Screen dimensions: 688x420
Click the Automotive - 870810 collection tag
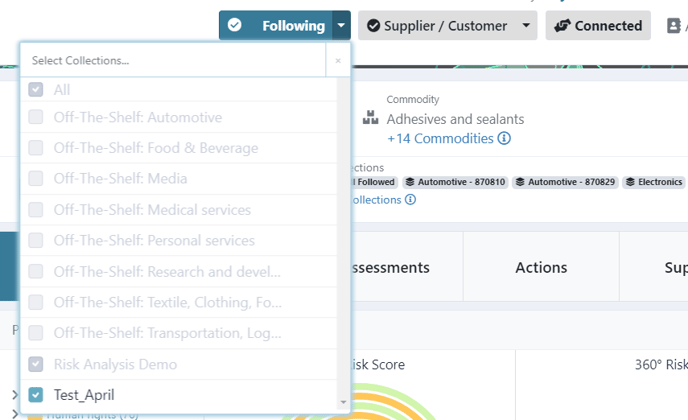coord(455,182)
